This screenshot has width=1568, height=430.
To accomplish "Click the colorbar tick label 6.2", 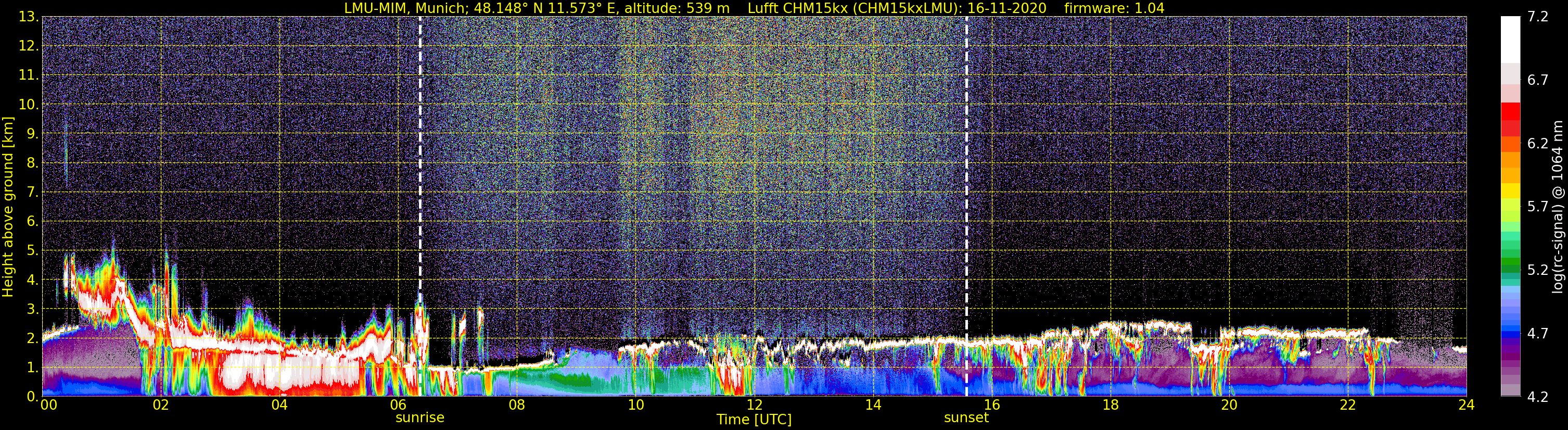I will 1538,144.
